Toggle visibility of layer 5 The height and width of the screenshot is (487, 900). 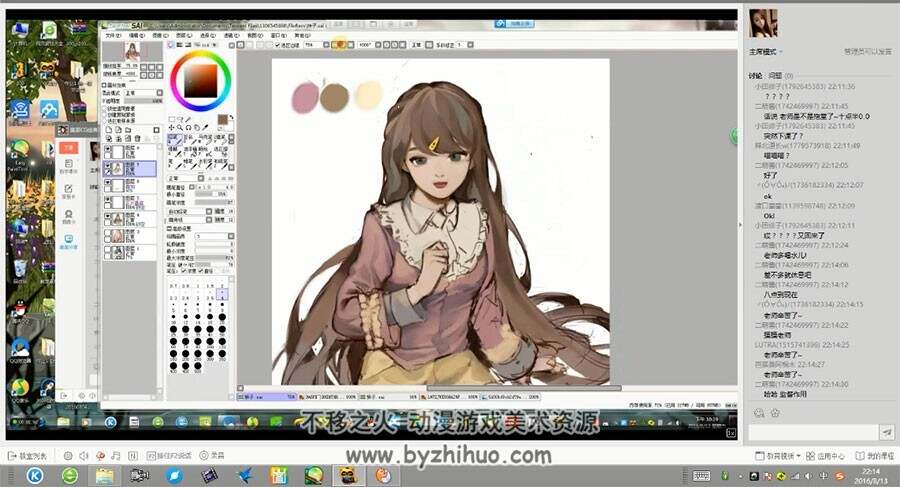click(x=107, y=199)
